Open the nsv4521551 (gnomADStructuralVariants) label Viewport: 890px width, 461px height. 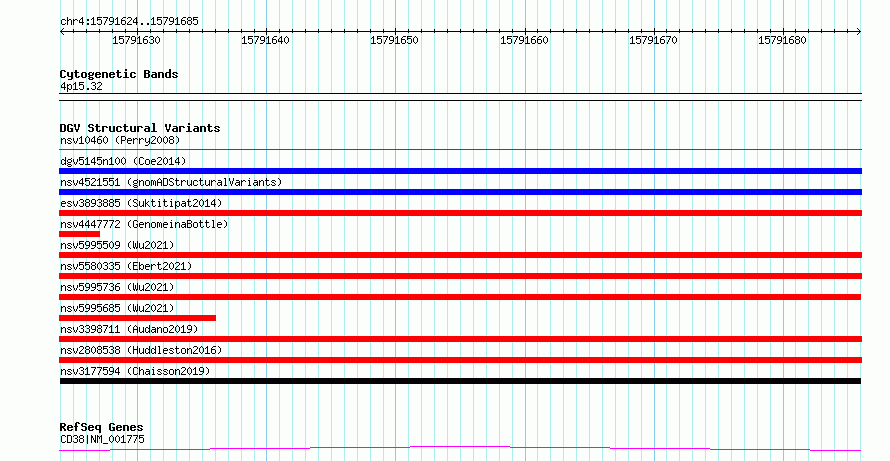[171, 182]
